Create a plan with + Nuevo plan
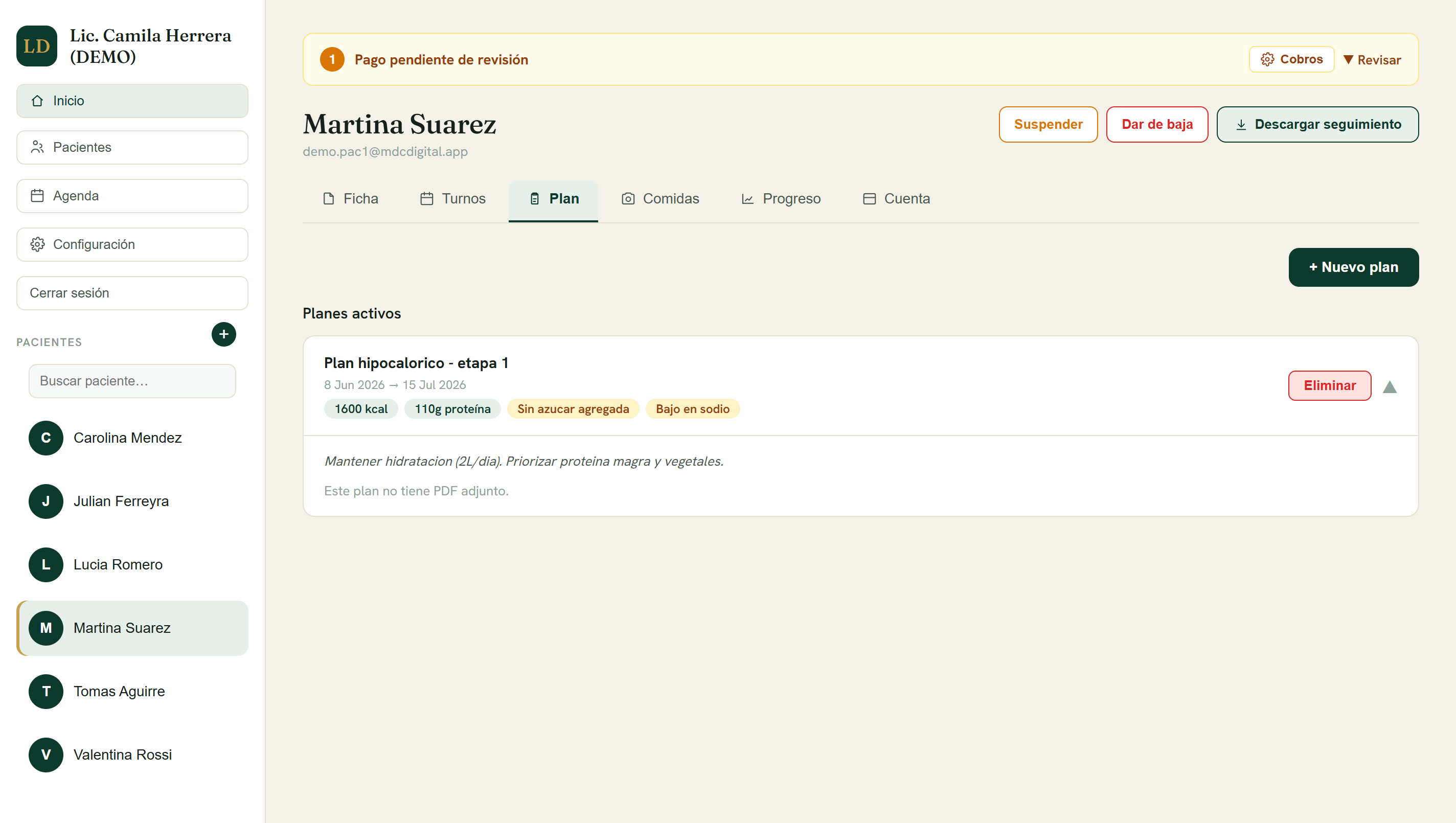 click(1354, 267)
